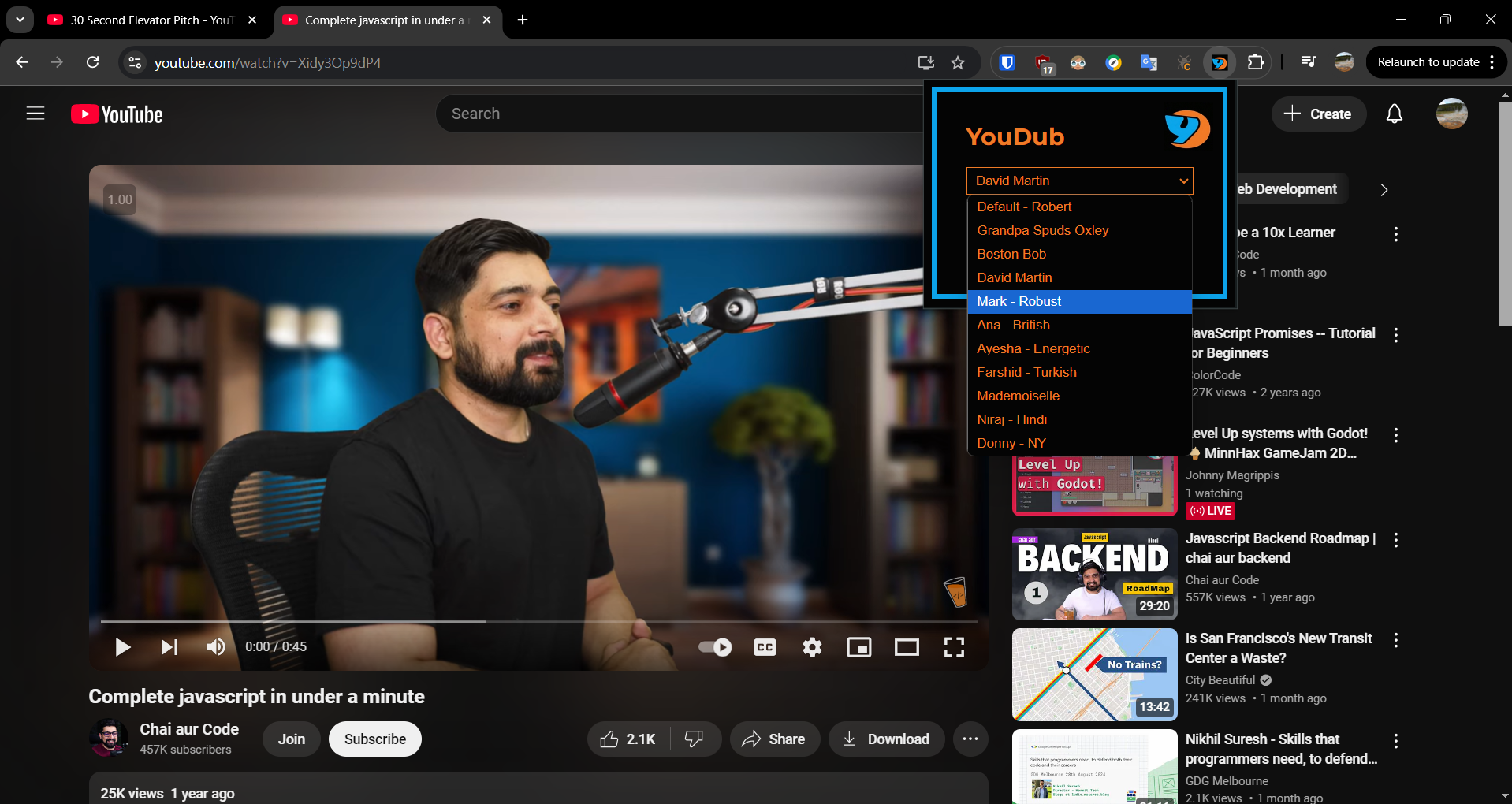This screenshot has height=804, width=1512.
Task: Open Chrome menu beside Relaunch to update
Action: click(1492, 62)
